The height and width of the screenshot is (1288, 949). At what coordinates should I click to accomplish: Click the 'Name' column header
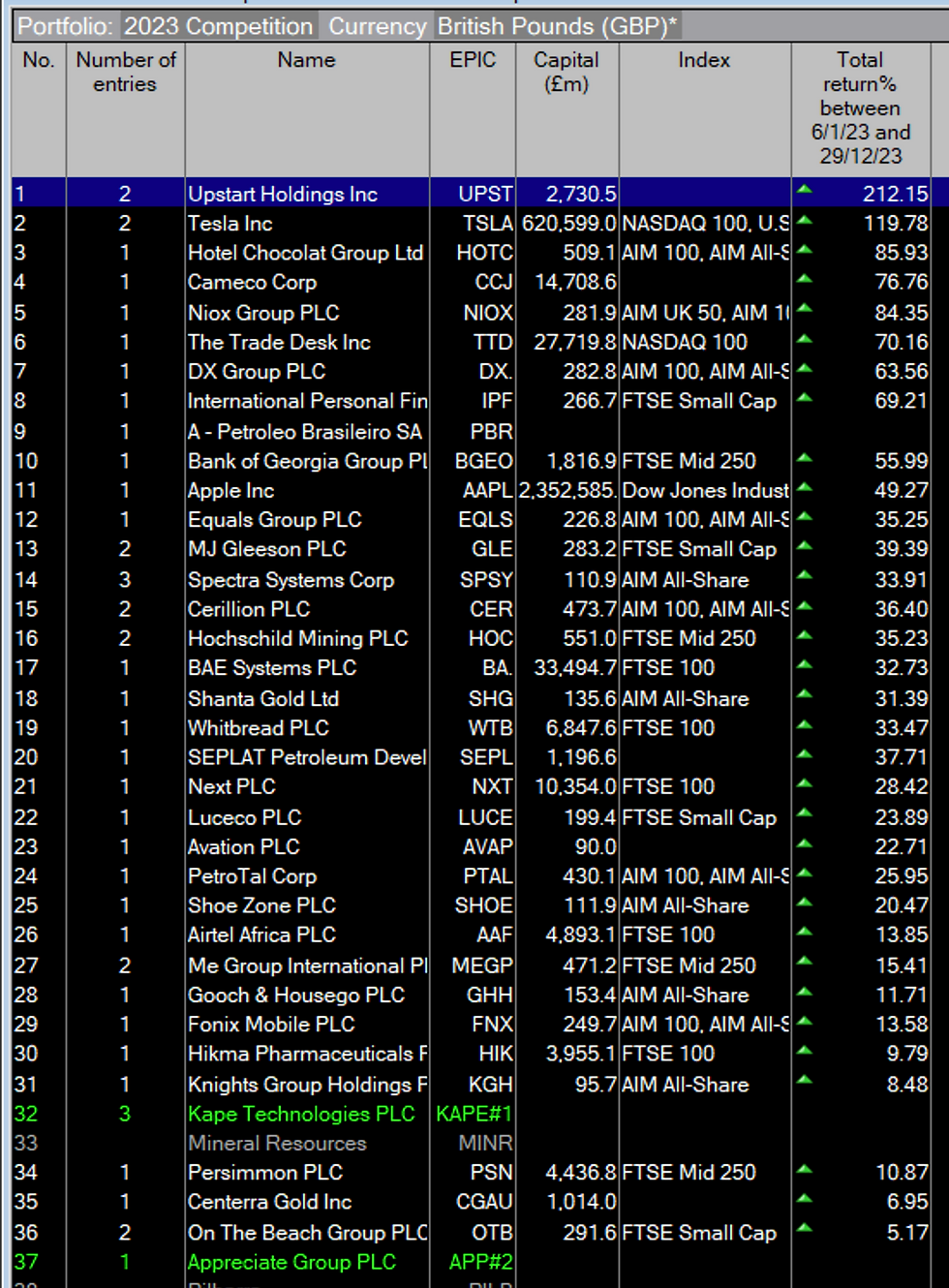tap(306, 60)
